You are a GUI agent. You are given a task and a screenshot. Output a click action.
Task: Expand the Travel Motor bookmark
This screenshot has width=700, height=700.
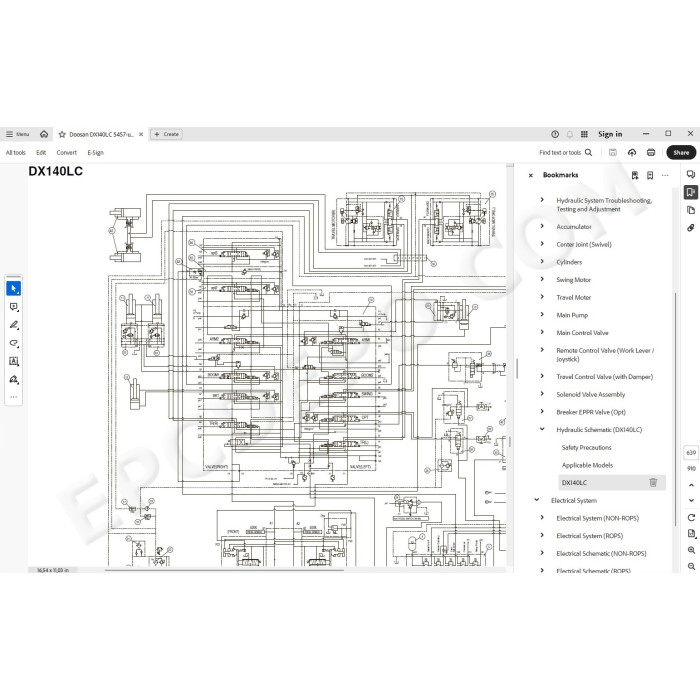click(542, 297)
